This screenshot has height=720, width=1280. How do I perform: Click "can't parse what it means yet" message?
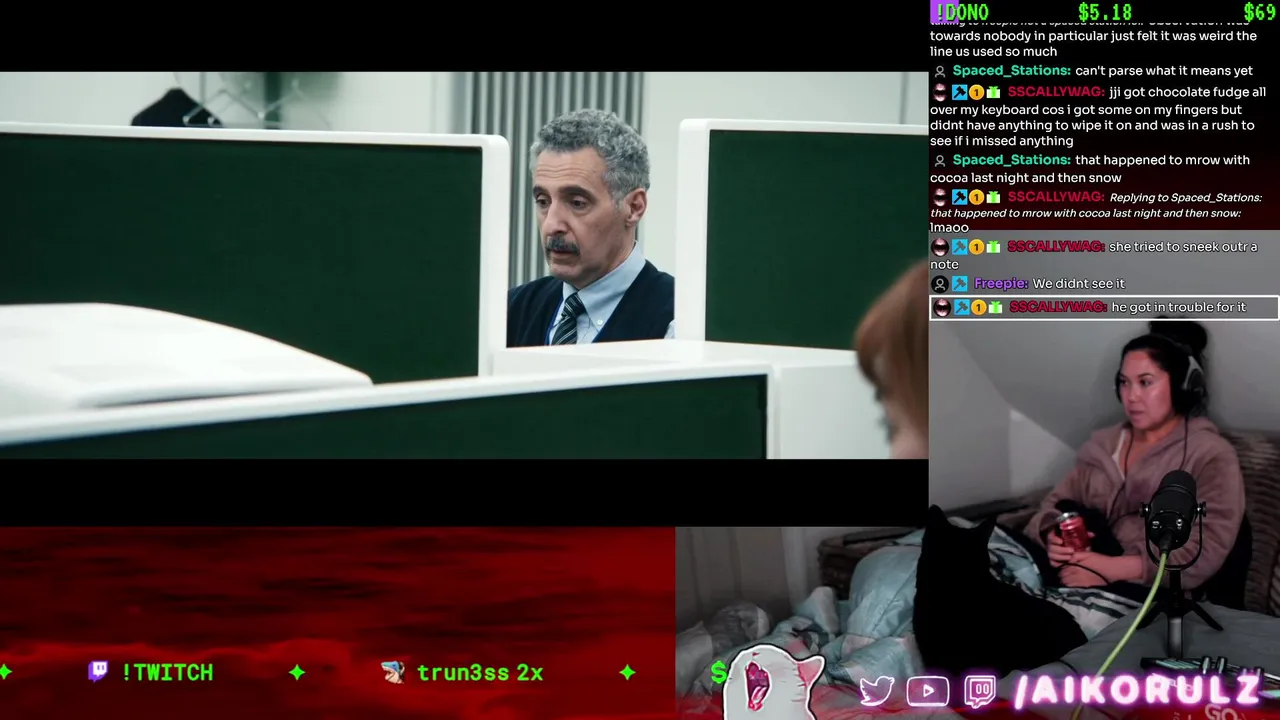(1164, 71)
